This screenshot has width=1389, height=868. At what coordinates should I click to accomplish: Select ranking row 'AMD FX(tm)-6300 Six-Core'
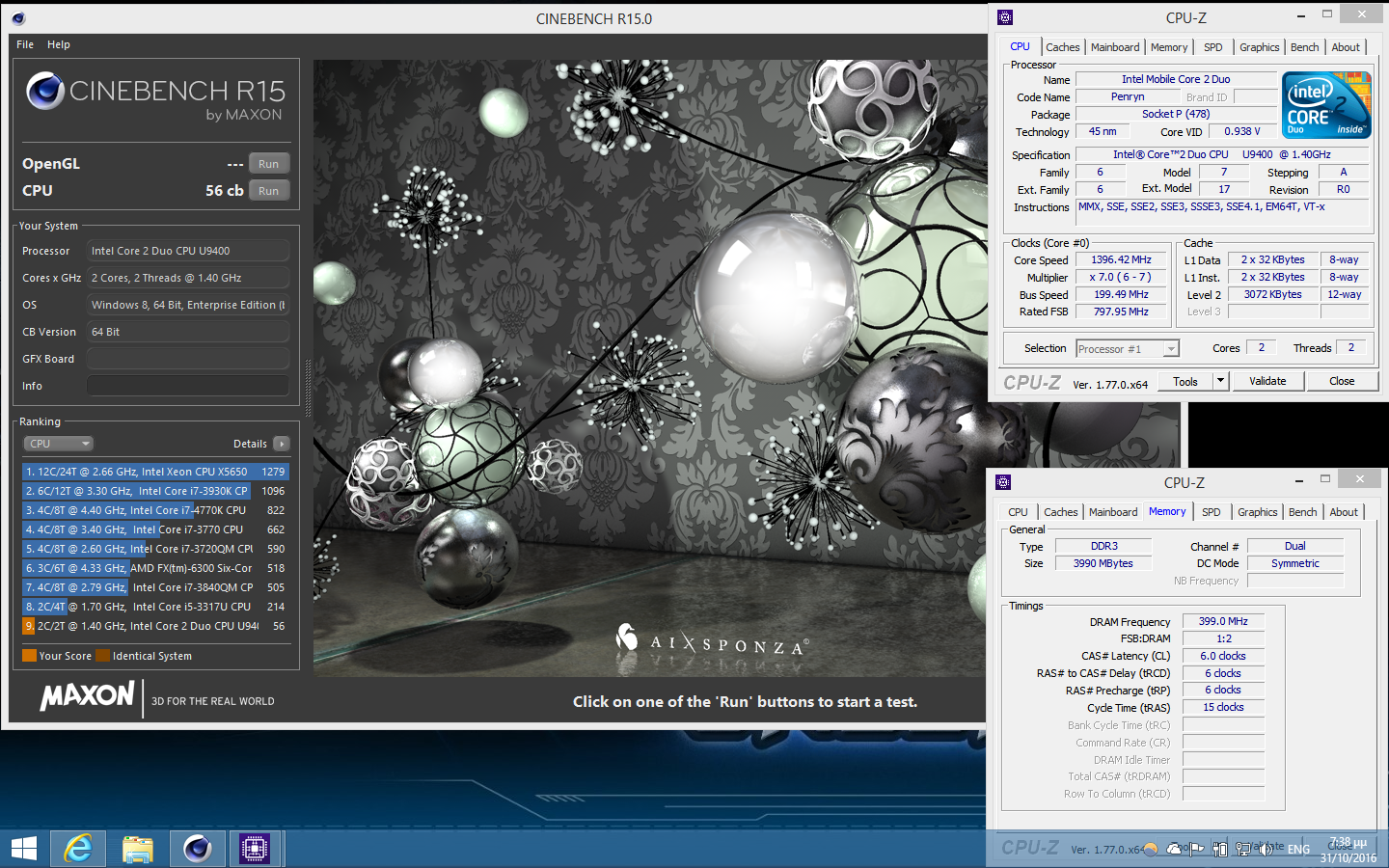point(155,568)
